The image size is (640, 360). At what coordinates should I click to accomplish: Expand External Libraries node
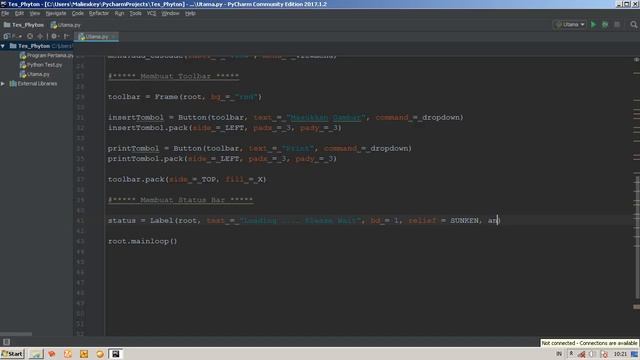(3, 84)
